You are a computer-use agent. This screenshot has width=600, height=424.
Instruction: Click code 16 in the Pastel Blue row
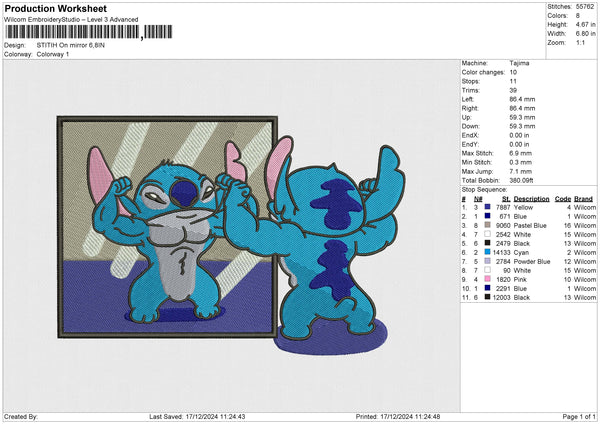(567, 225)
